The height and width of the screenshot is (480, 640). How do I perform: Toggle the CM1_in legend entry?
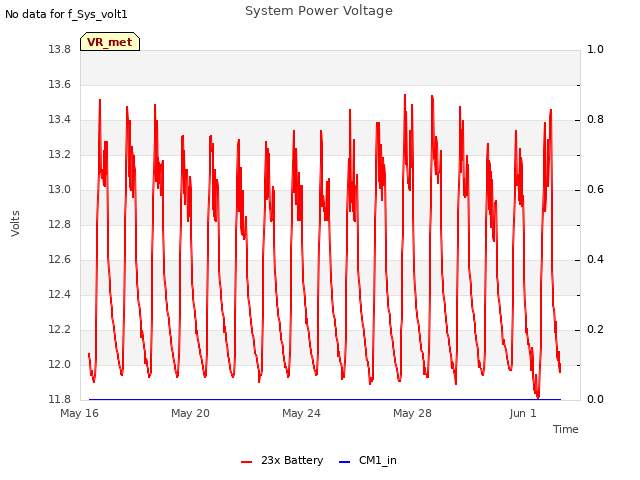click(368, 460)
